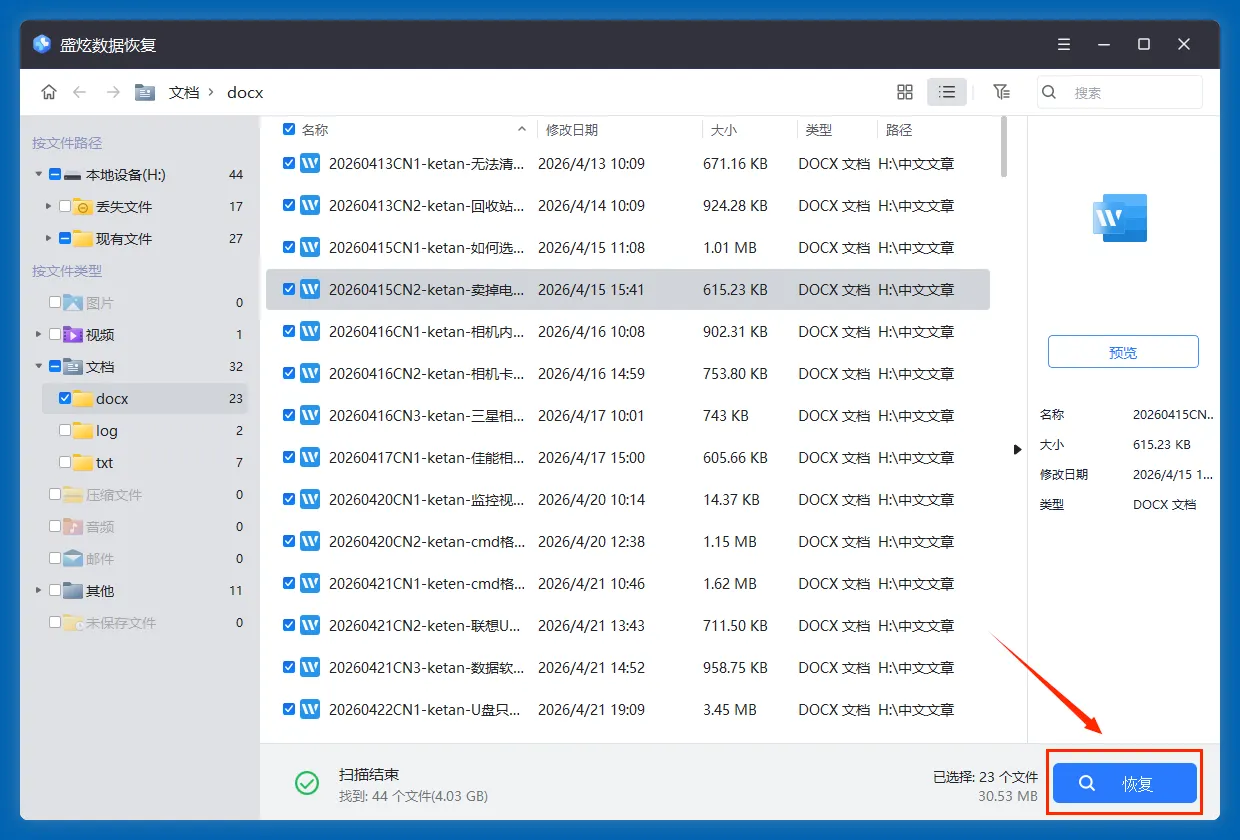Collapse the right preview panel arrow
1240x840 pixels.
1017,449
